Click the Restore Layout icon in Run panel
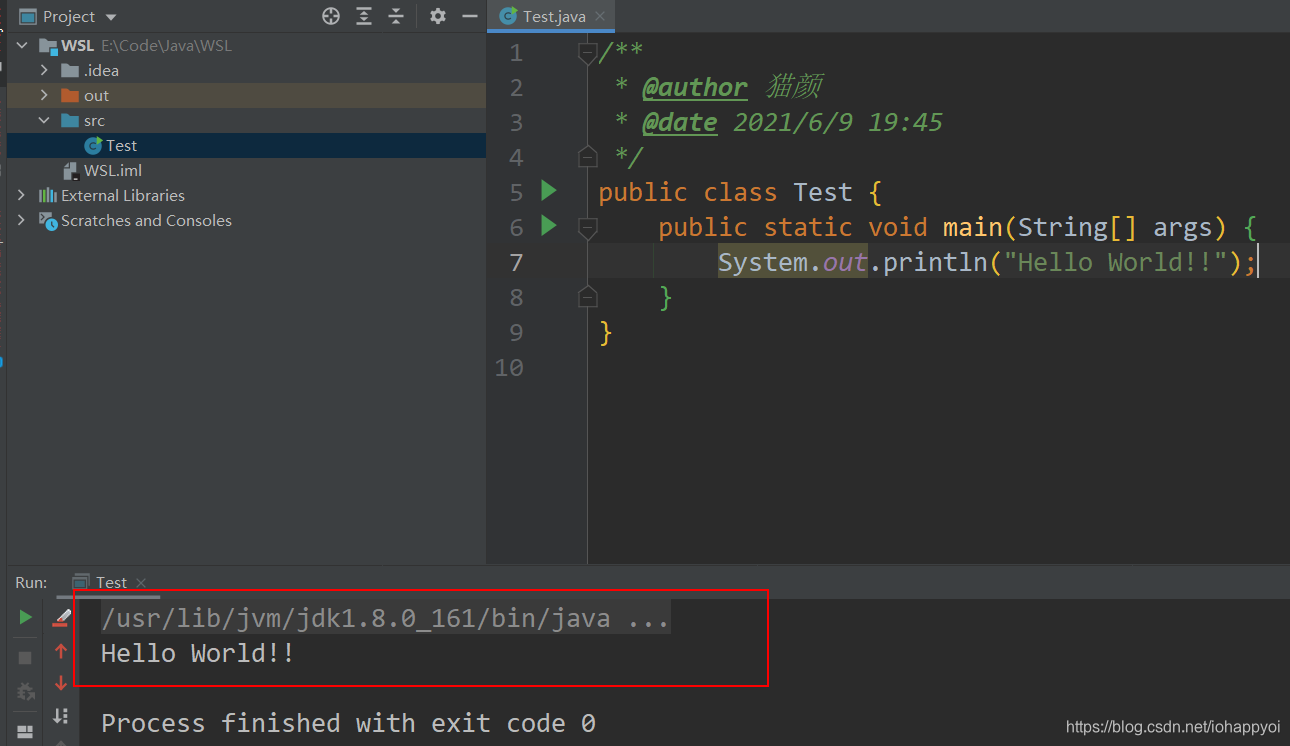 coord(25,731)
